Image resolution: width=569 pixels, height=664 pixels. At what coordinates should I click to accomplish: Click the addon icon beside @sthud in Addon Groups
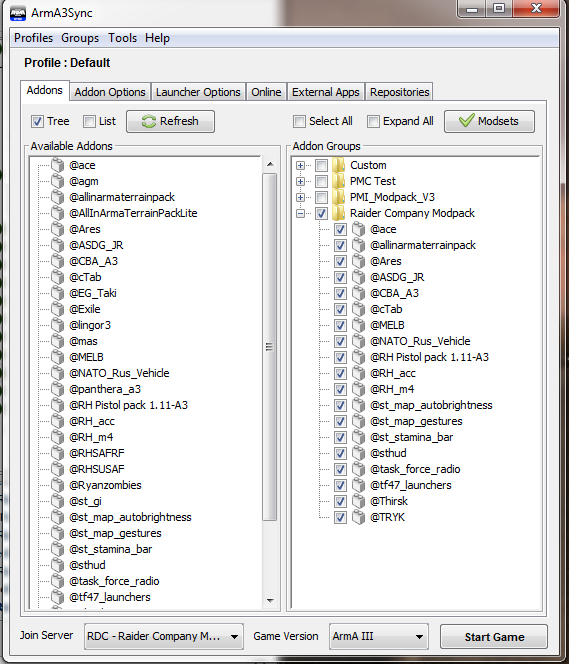pos(359,453)
